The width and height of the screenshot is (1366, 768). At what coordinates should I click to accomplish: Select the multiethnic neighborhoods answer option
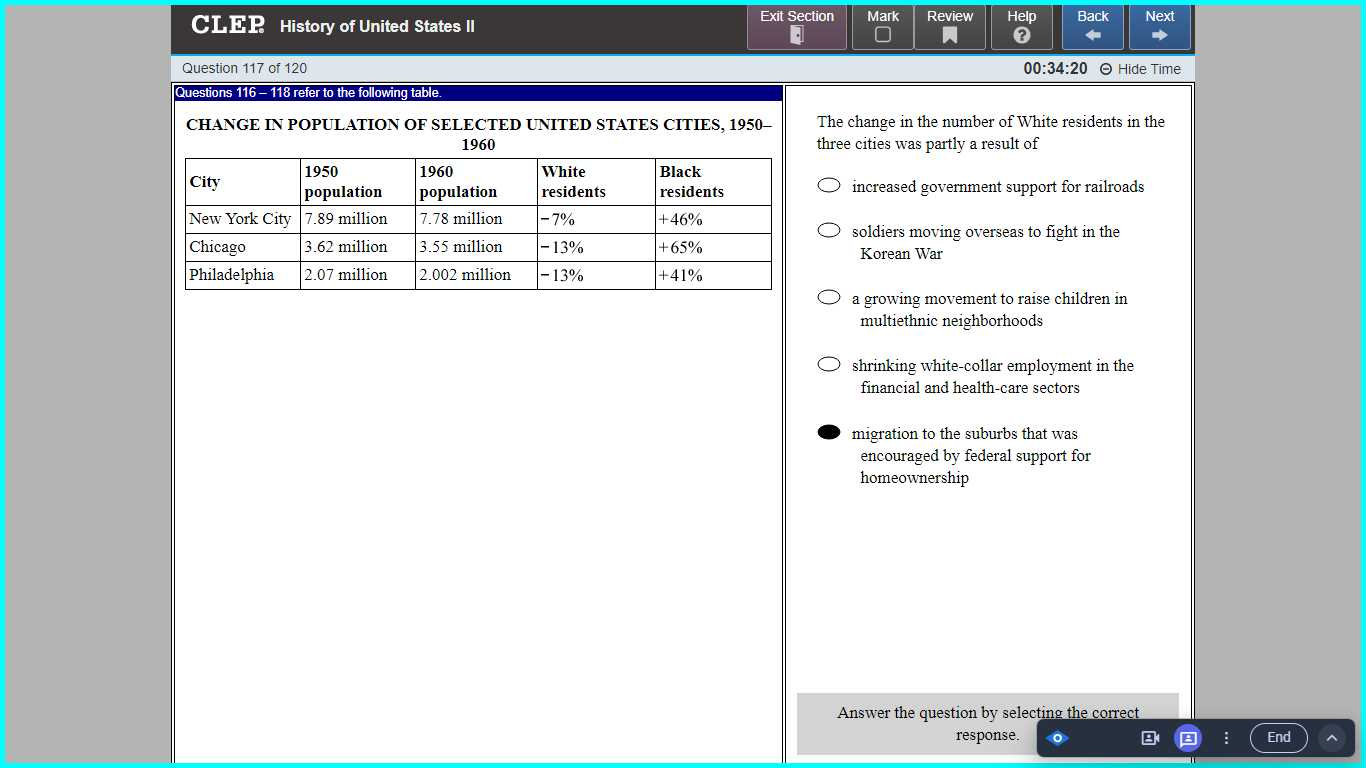pos(828,296)
